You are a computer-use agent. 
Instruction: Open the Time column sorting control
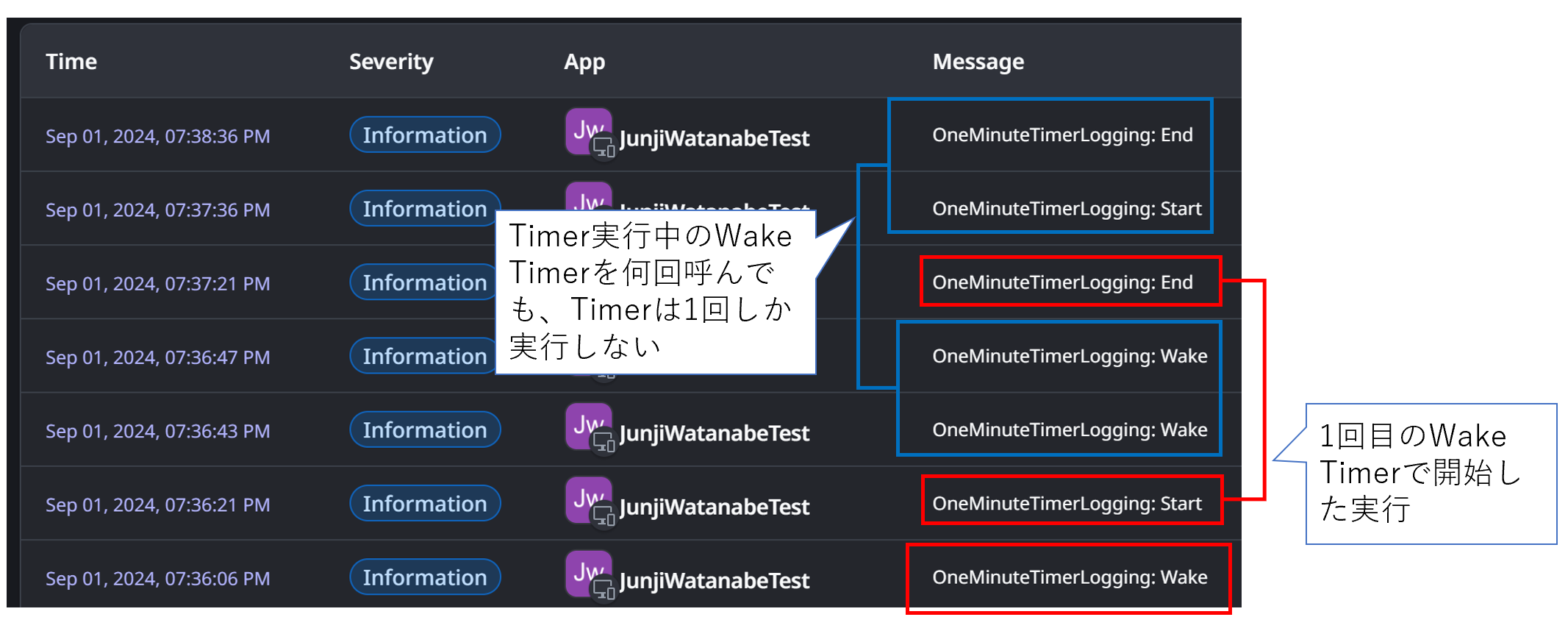(x=71, y=62)
